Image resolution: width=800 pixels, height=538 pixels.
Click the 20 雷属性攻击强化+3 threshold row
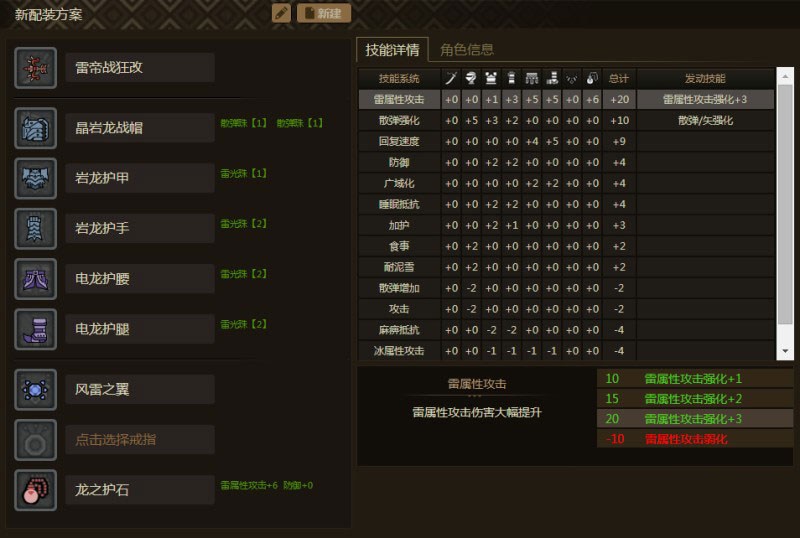point(695,419)
